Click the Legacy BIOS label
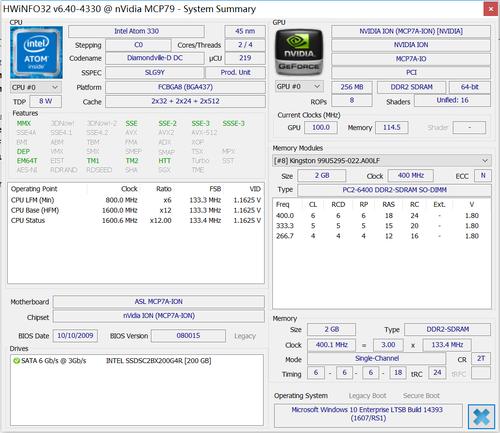This screenshot has height=433, width=500. [x=245, y=336]
